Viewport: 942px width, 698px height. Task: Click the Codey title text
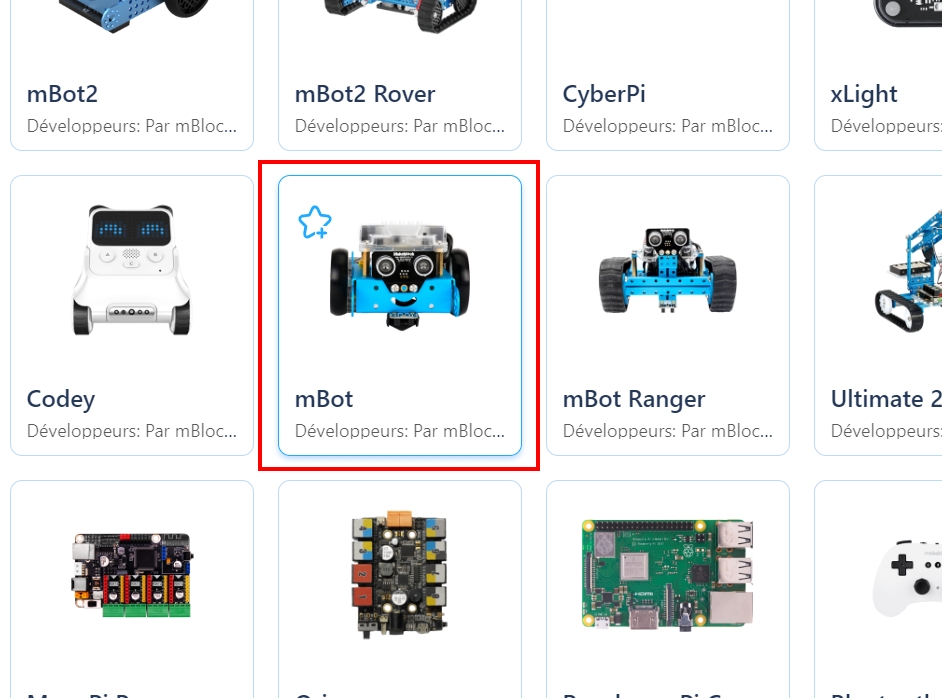61,400
